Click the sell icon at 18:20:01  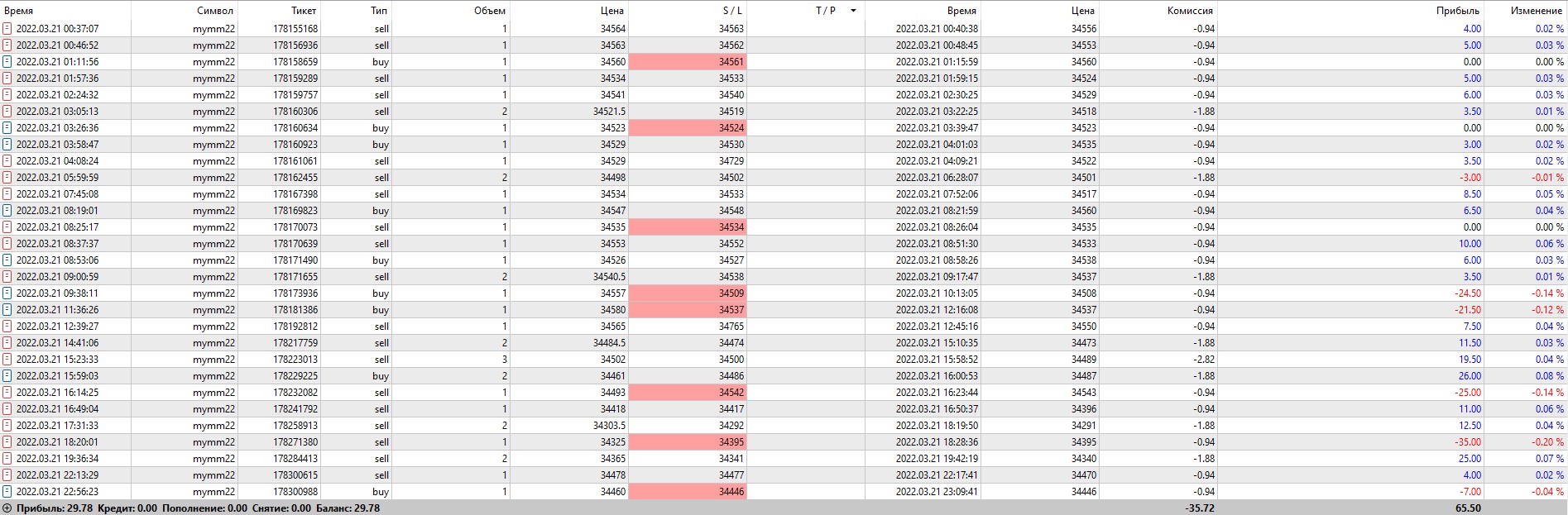[x=7, y=441]
